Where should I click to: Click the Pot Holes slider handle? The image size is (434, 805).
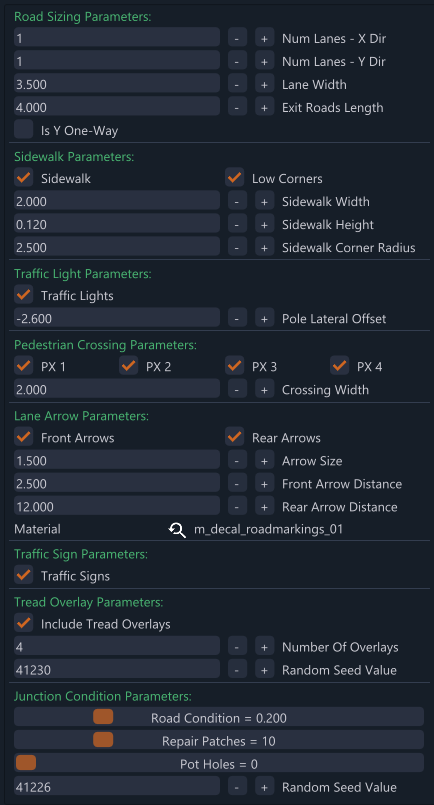coord(26,763)
